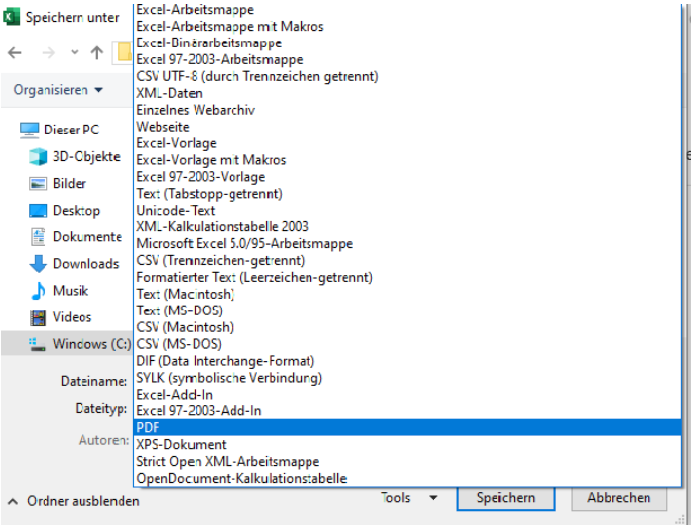Open Dokumente folder in sidebar
The width and height of the screenshot is (691, 525).
coord(75,237)
